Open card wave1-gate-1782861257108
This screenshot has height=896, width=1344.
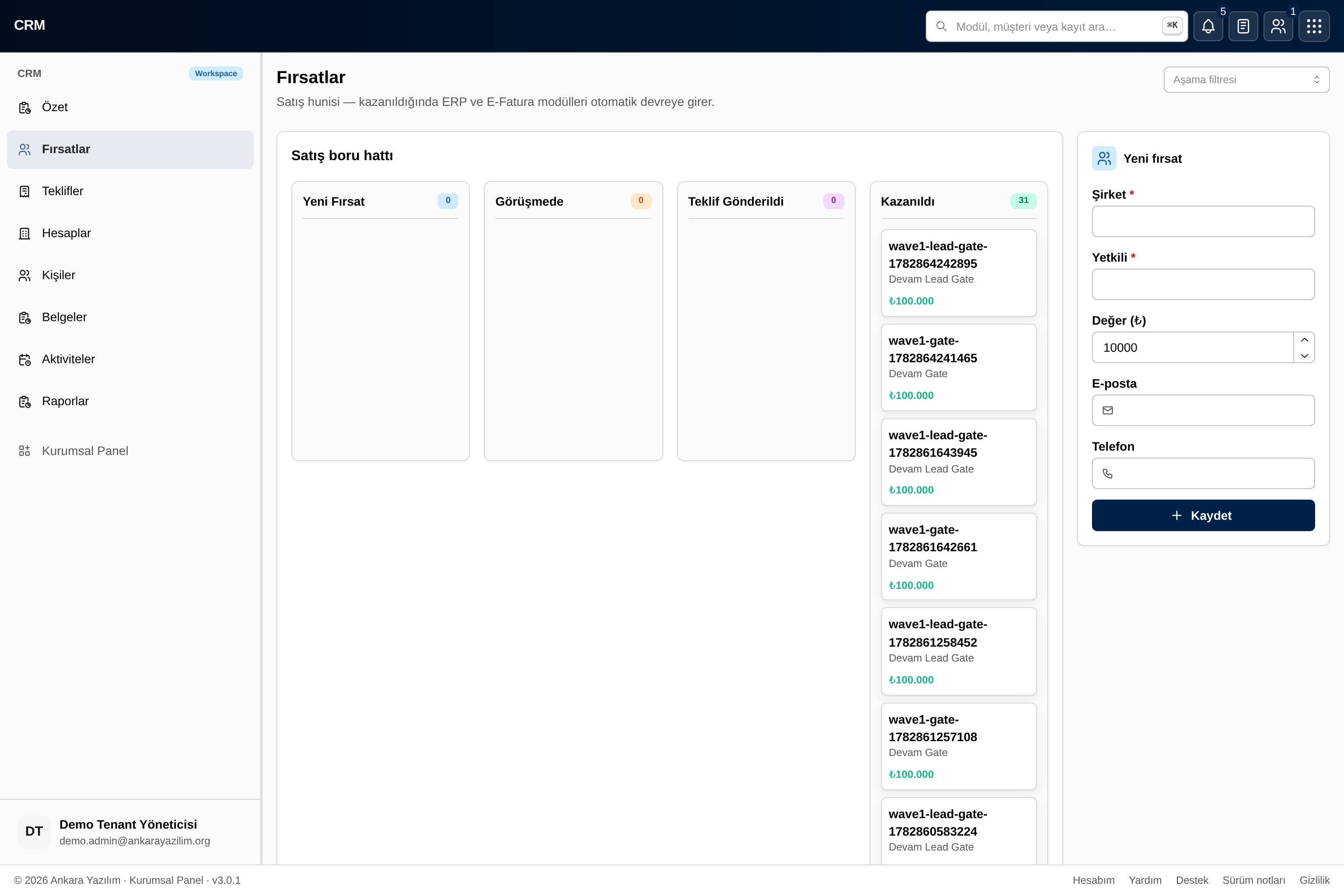958,746
